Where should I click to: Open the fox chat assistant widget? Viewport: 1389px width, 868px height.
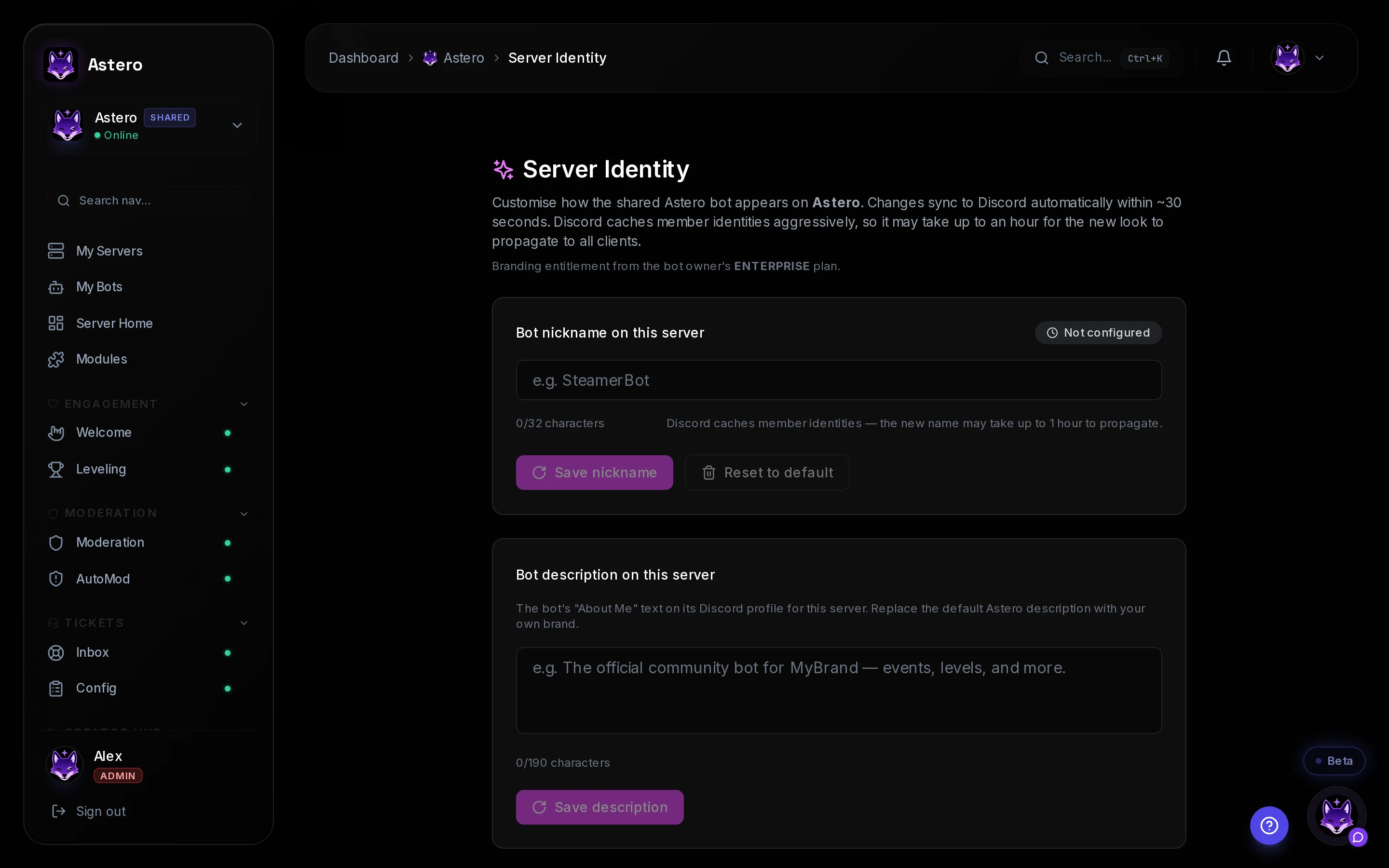click(x=1337, y=816)
